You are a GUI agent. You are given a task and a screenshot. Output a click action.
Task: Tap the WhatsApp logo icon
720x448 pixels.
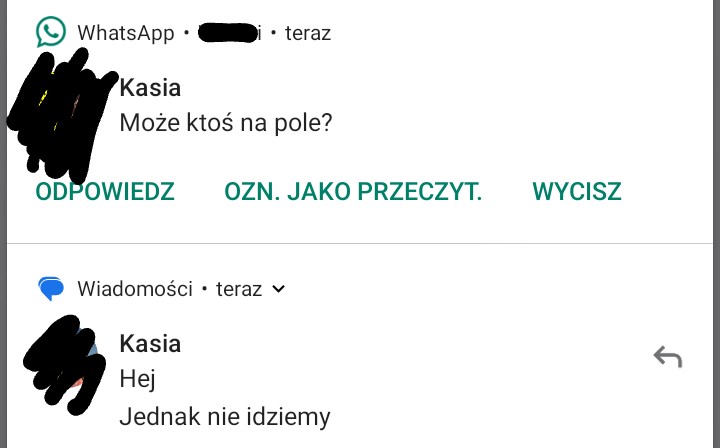(51, 32)
